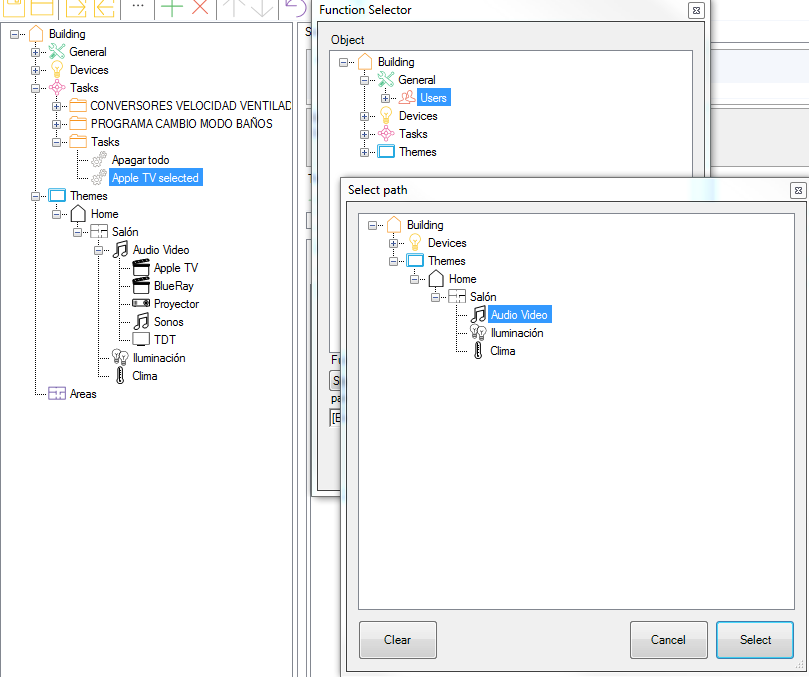Click the Iluminación bulb icon in Select path

click(x=478, y=333)
